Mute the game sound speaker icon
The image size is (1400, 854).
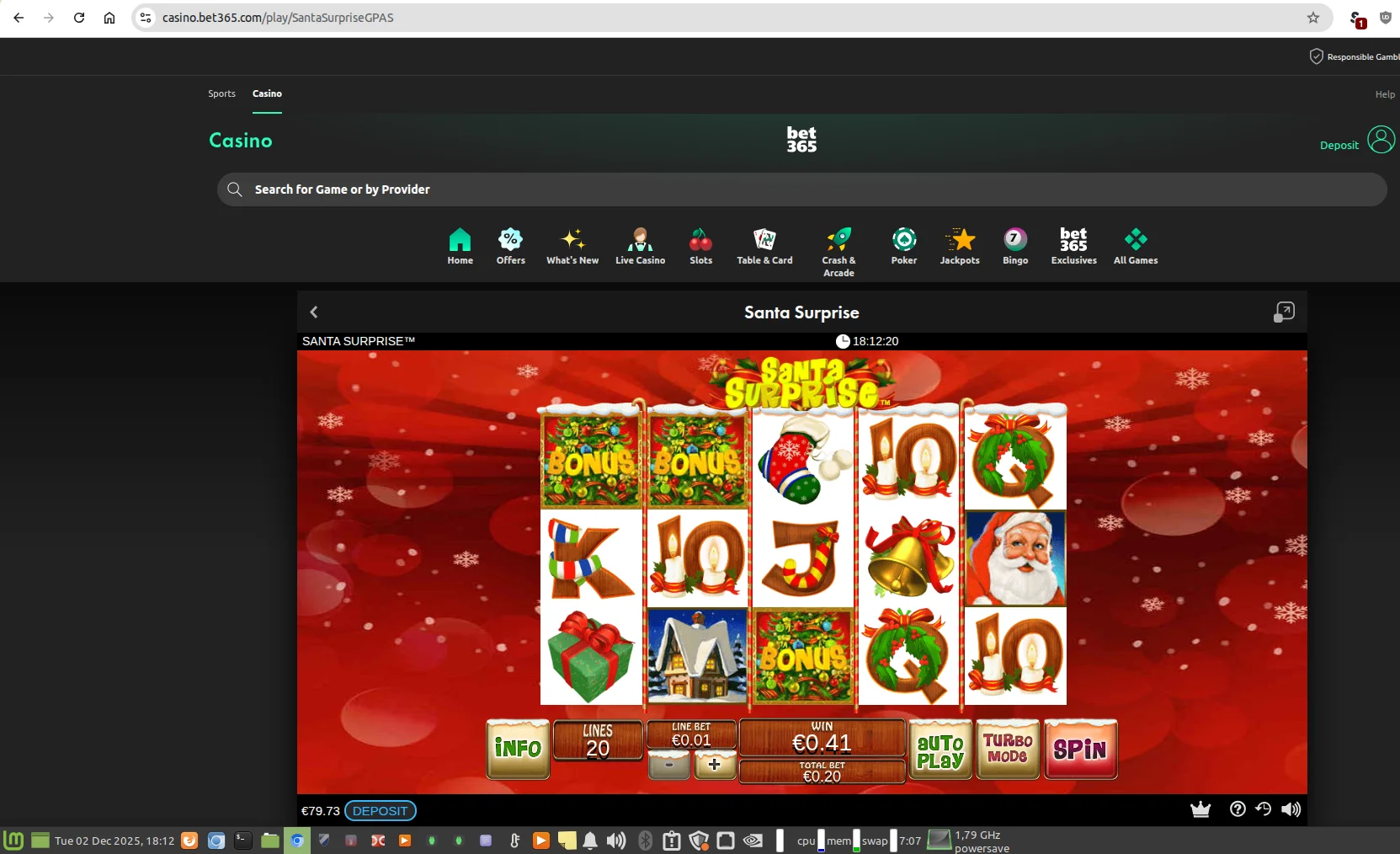[x=1291, y=809]
